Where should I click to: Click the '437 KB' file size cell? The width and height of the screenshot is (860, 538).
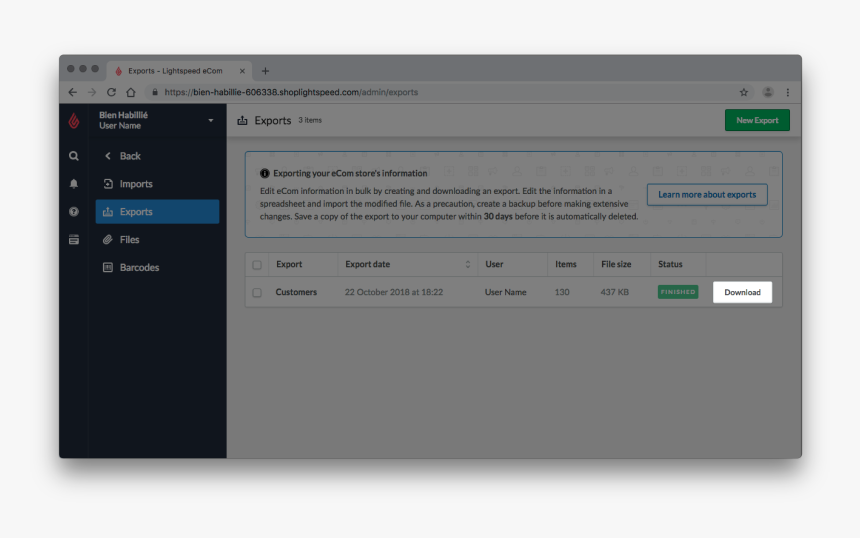pos(614,292)
